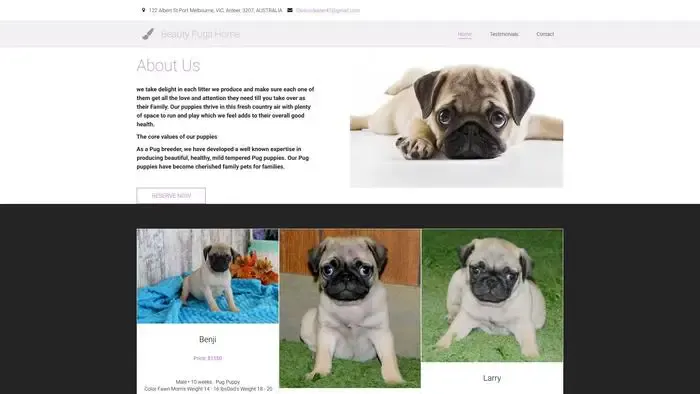
Task: Click the About Us heading
Action: [168, 66]
